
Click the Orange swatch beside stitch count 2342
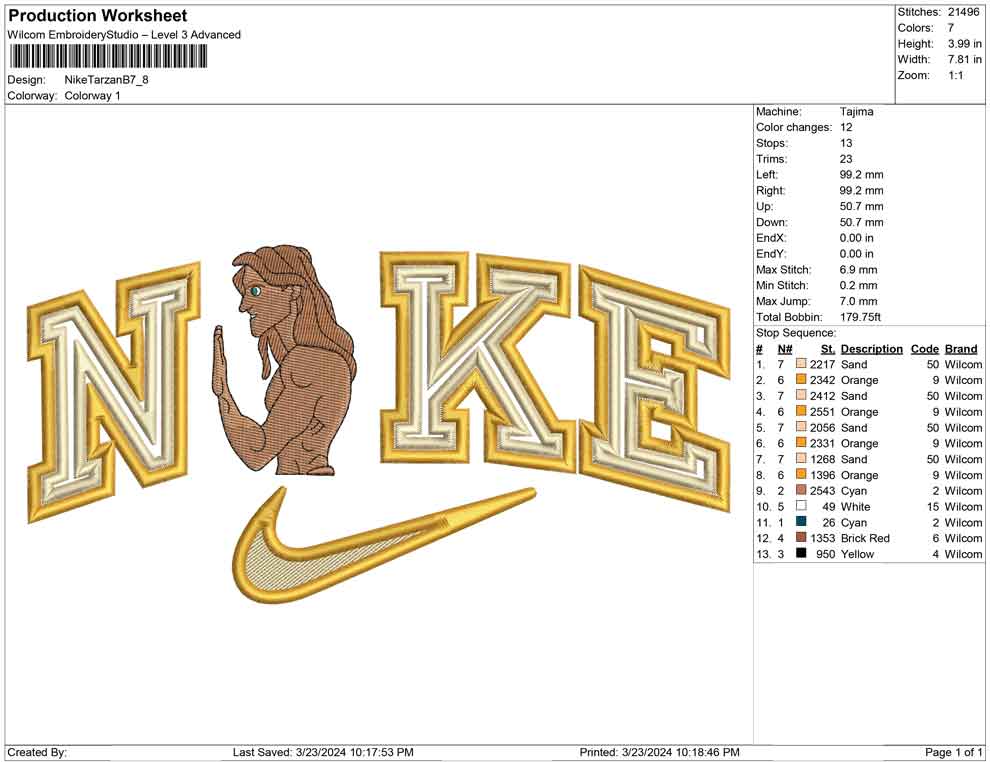pyautogui.click(x=801, y=379)
